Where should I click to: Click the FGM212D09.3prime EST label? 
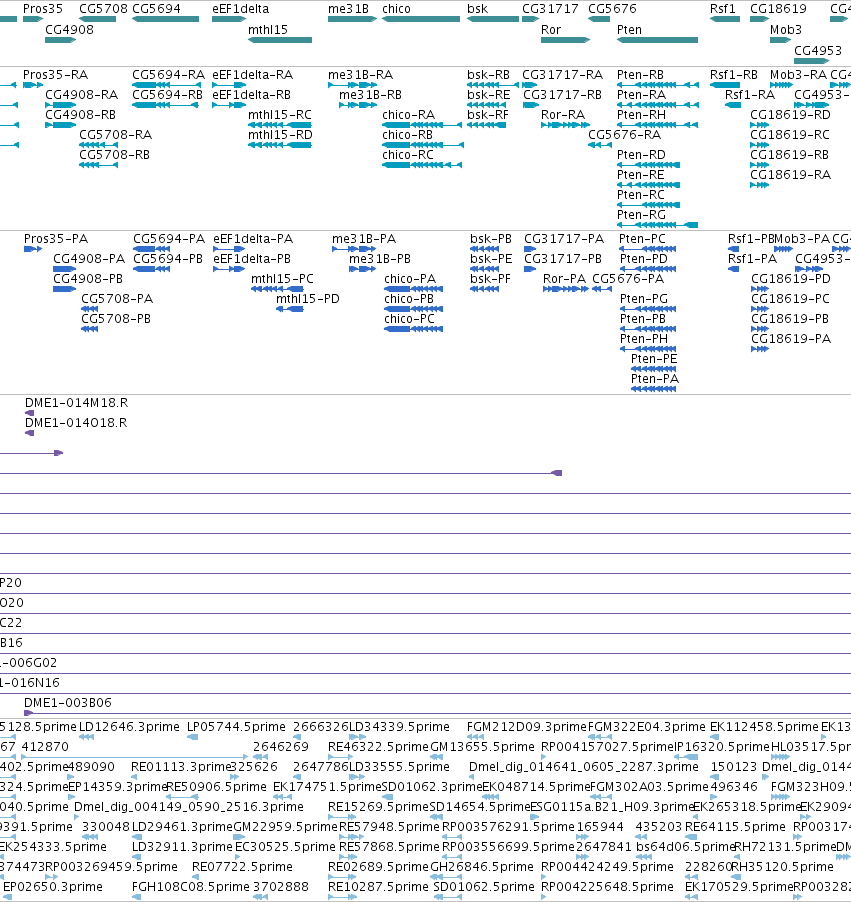coord(526,727)
